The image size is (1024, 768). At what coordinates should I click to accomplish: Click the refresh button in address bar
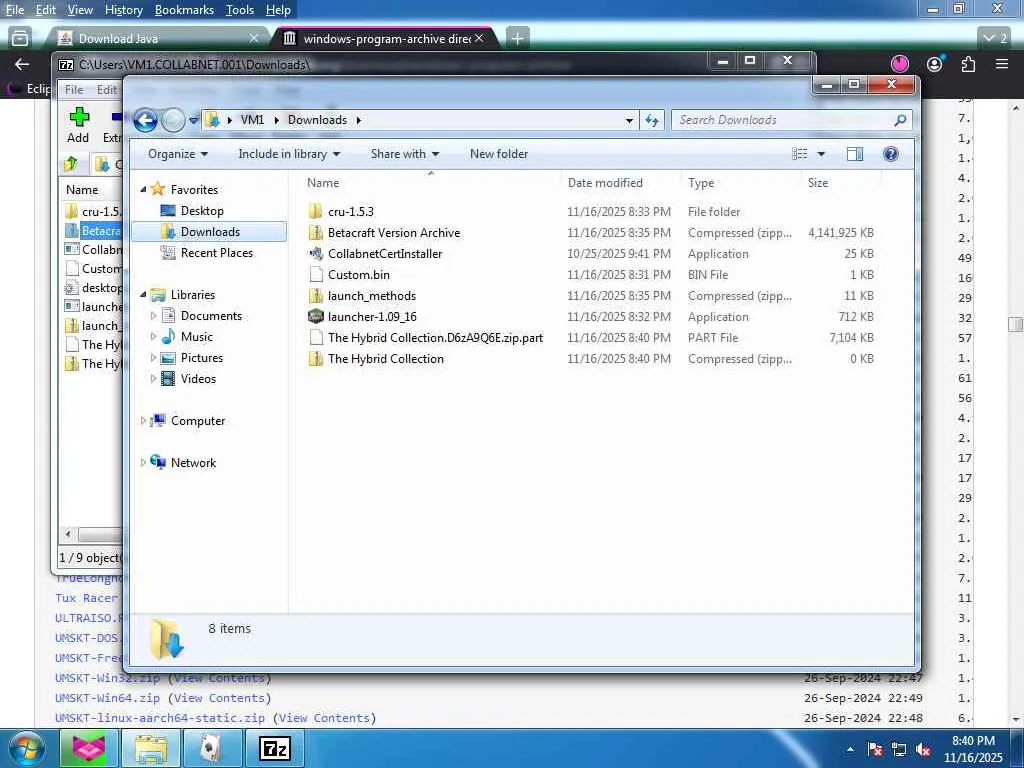(652, 120)
